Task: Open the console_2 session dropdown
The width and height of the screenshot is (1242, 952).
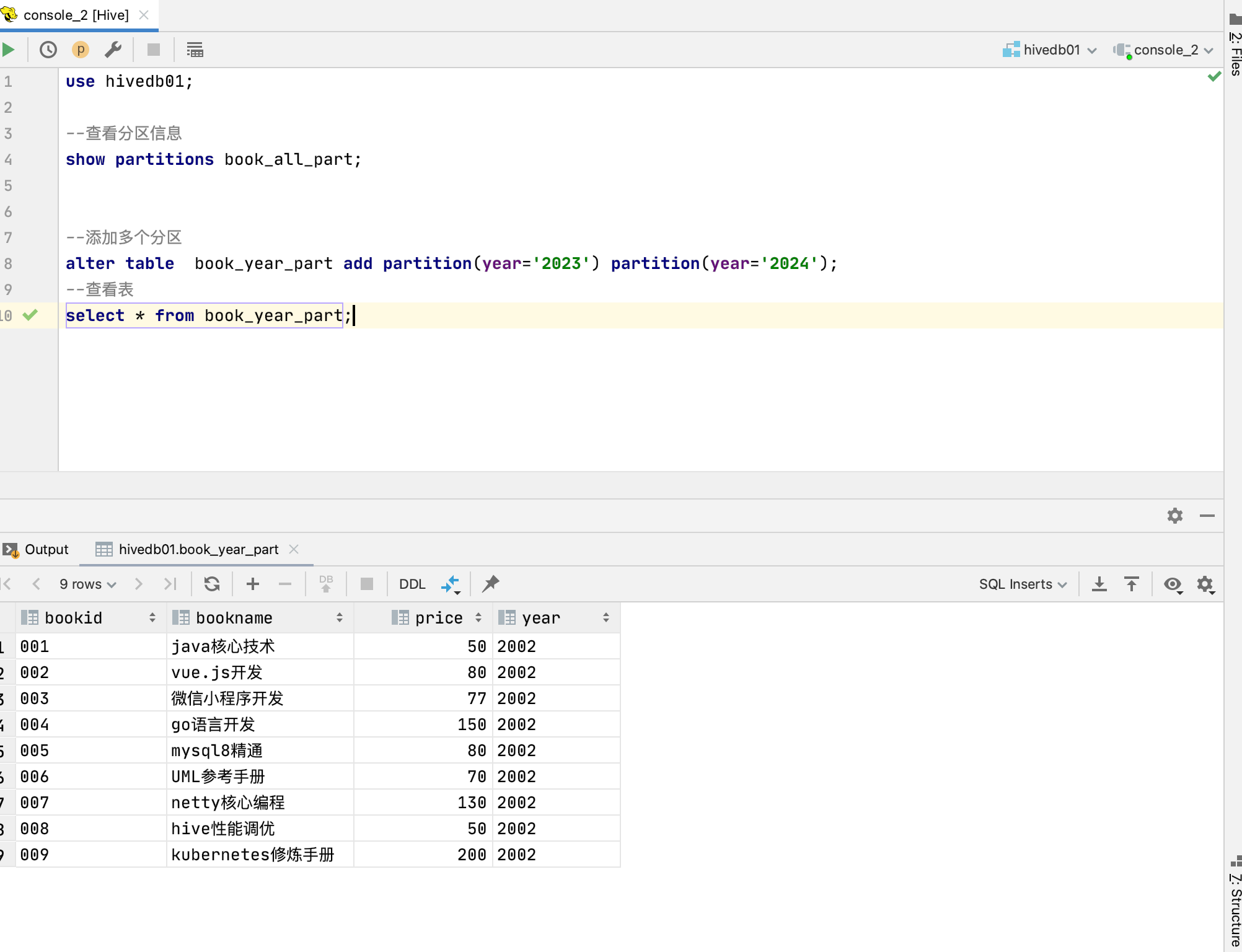Action: tap(1165, 50)
